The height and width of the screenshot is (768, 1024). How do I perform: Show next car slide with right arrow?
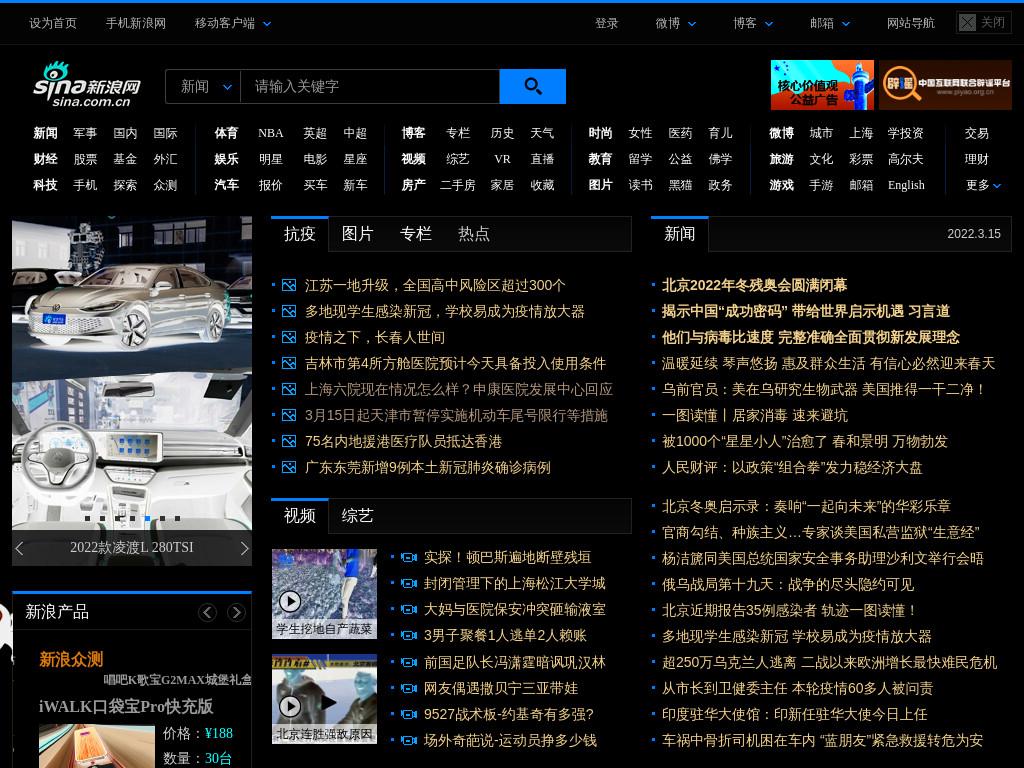[x=244, y=548]
